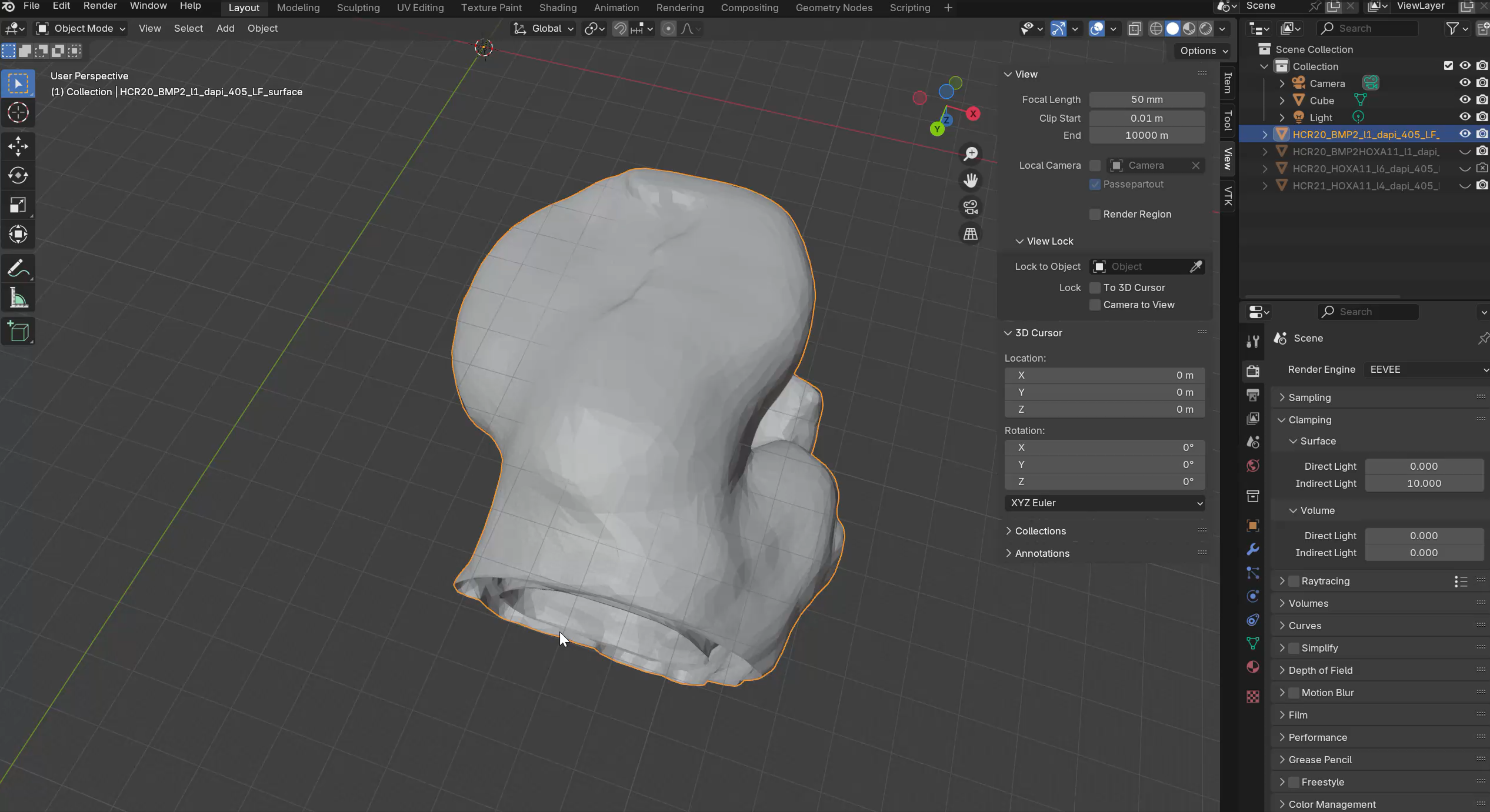1490x812 pixels.
Task: Open XYZ Euler rotation mode dropdown
Action: click(1105, 503)
